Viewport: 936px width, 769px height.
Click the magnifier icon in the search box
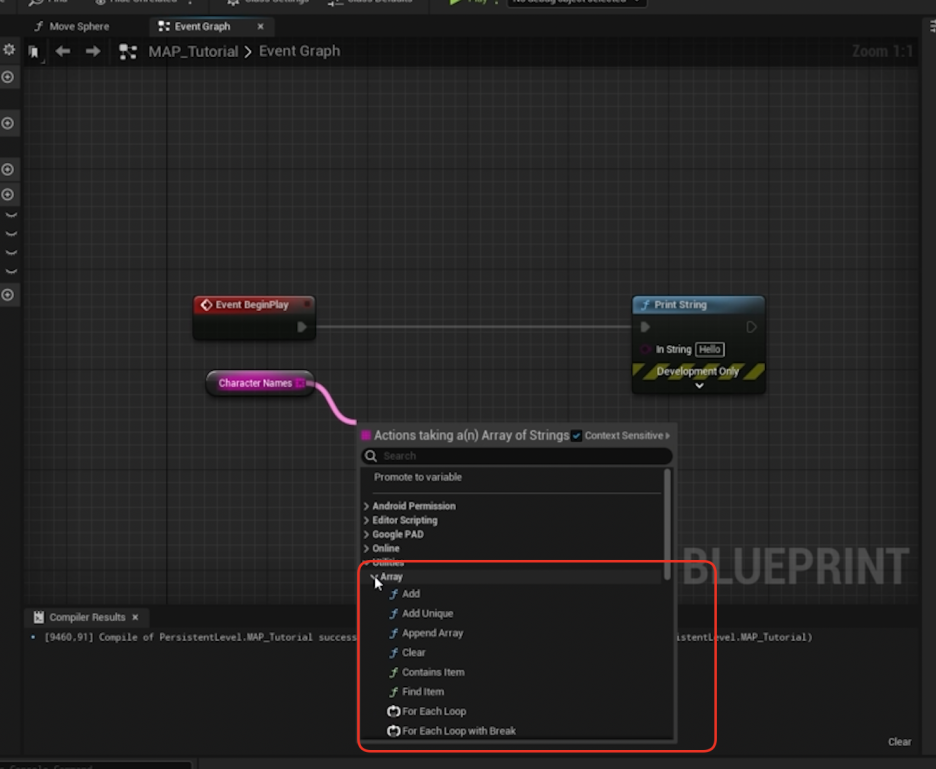[371, 456]
